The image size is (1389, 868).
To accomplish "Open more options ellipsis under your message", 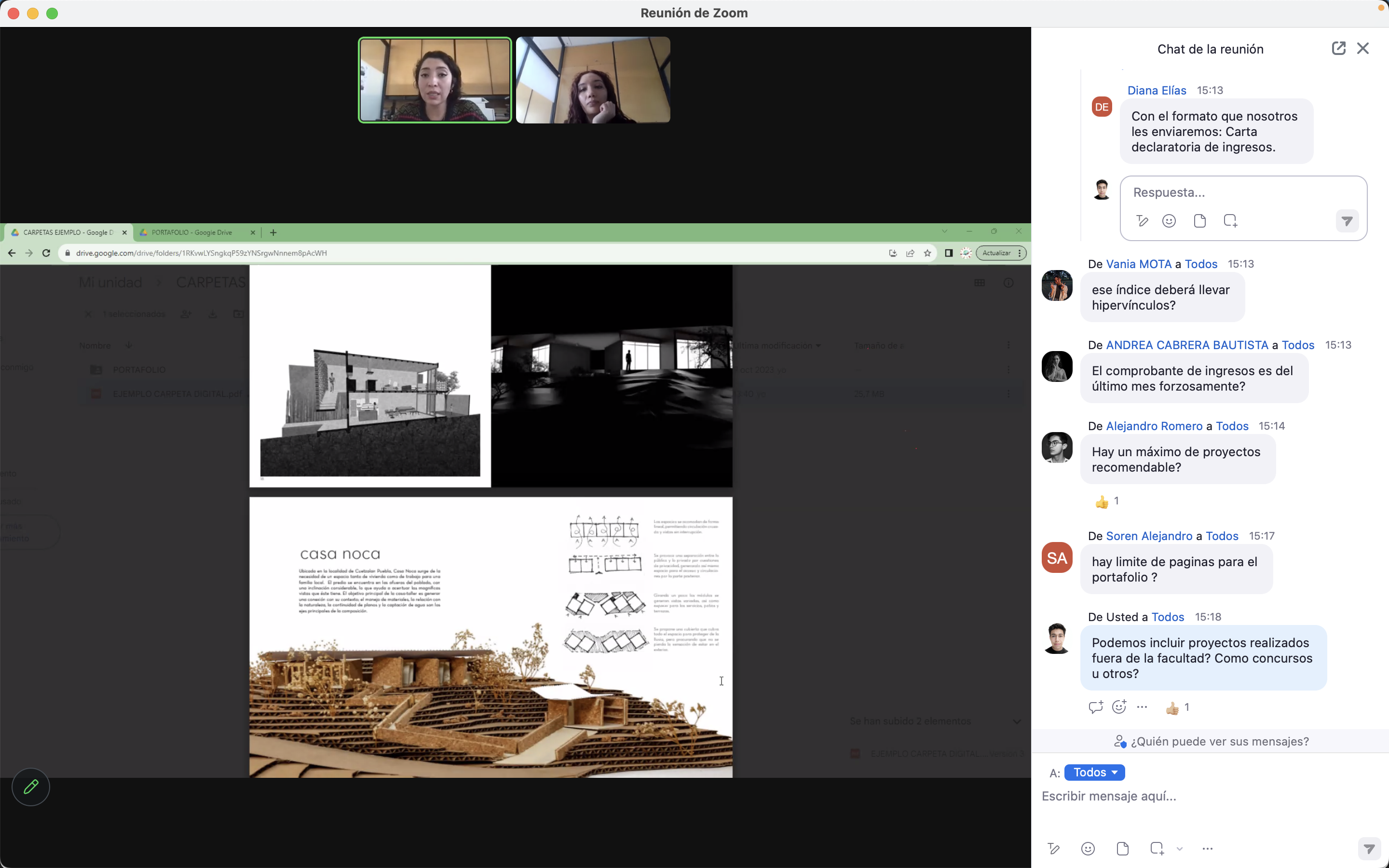I will click(x=1142, y=706).
